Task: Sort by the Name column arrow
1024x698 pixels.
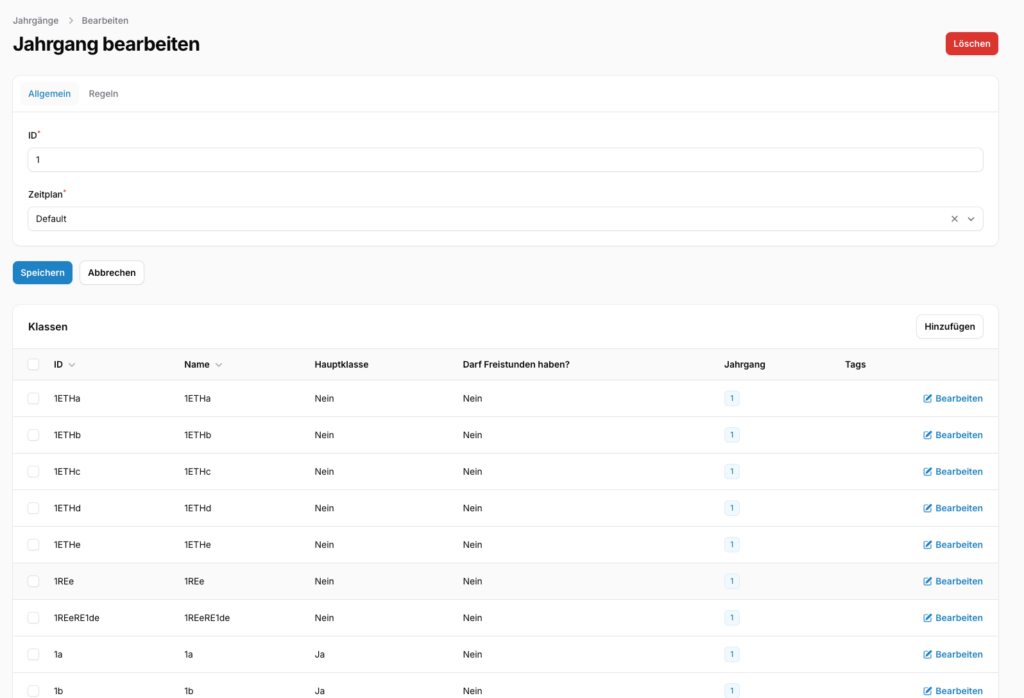Action: click(219, 365)
